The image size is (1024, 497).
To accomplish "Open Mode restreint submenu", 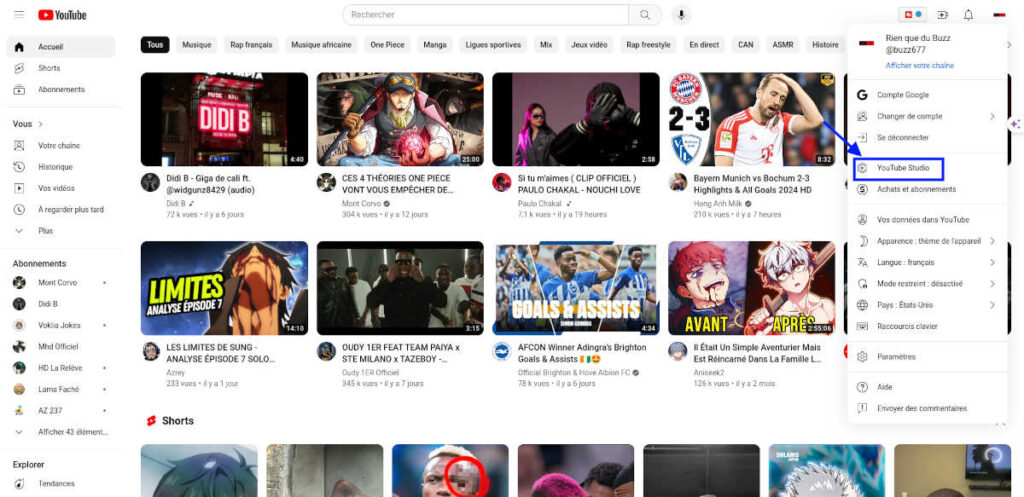I will [x=927, y=284].
